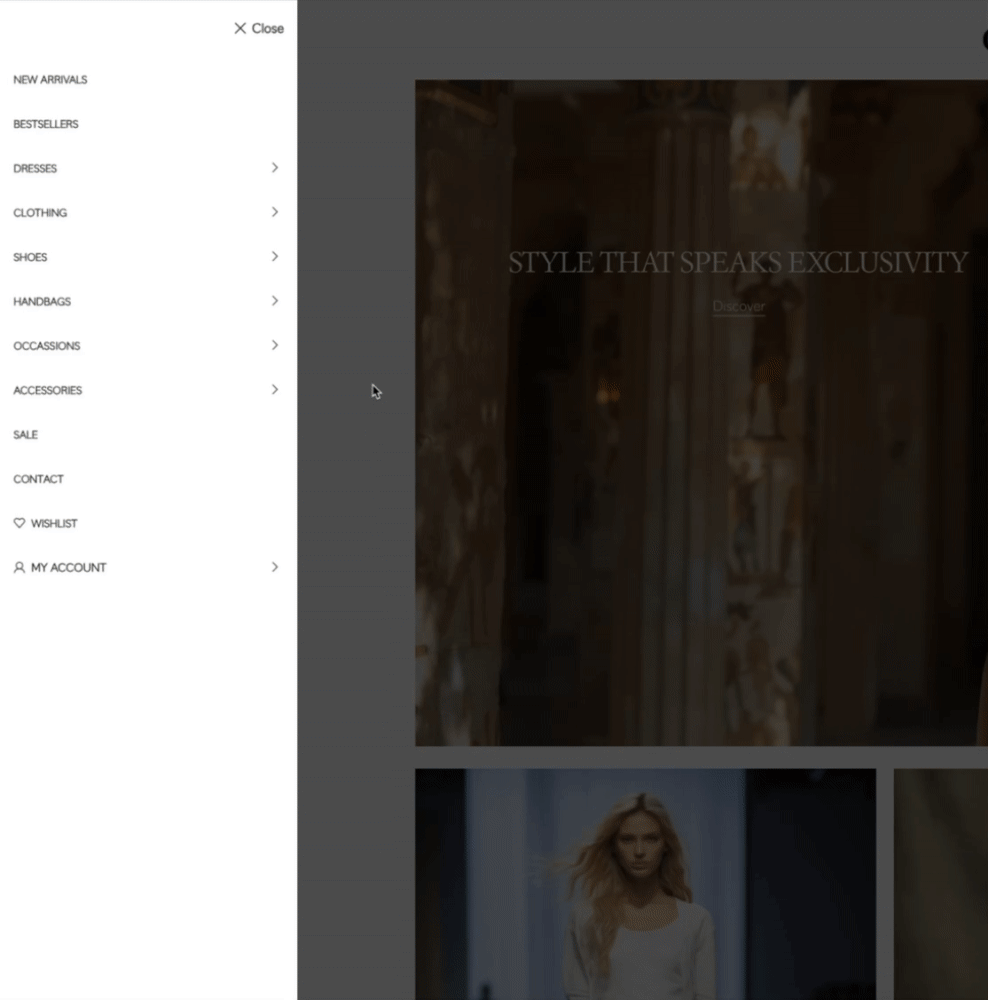Screen dimensions: 988x1000
Task: Open the My Account label
Action: point(68,568)
